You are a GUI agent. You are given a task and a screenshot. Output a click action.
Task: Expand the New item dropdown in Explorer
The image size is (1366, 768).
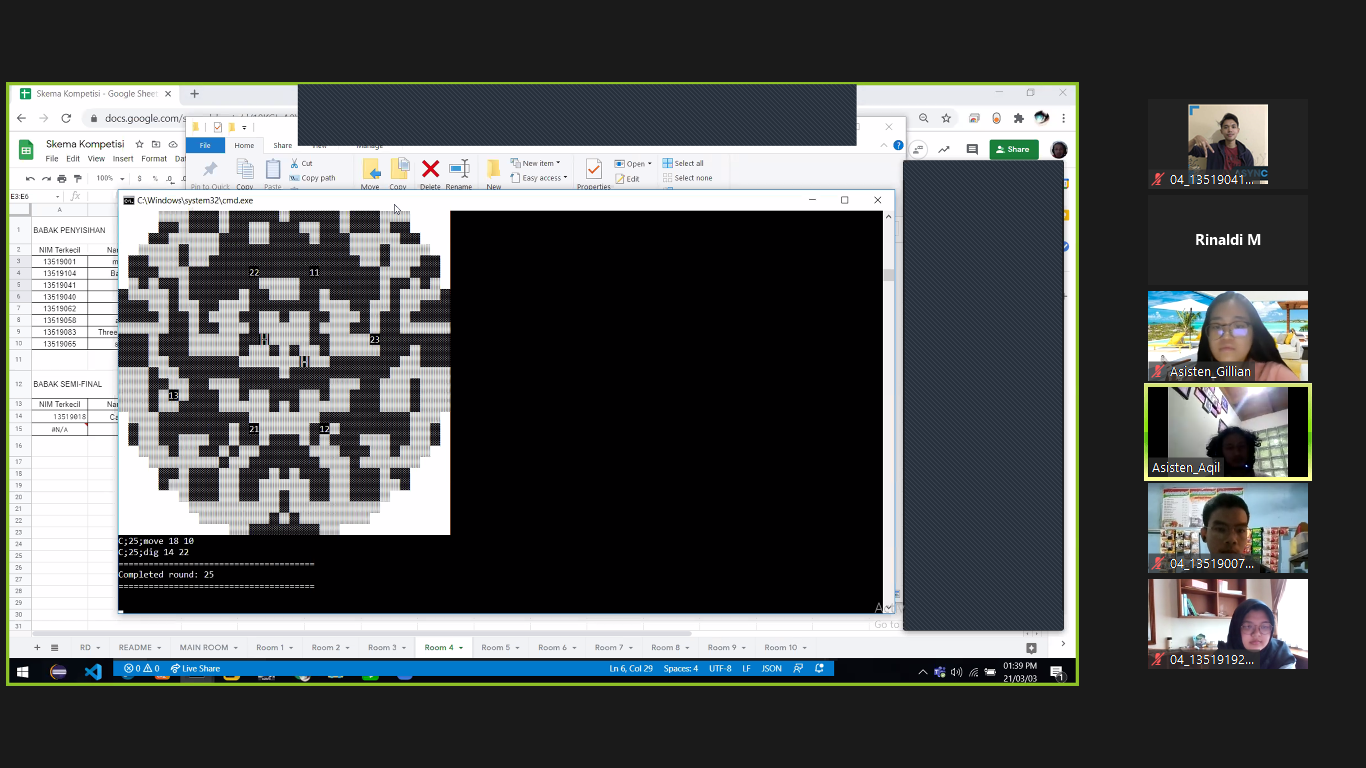(x=558, y=163)
